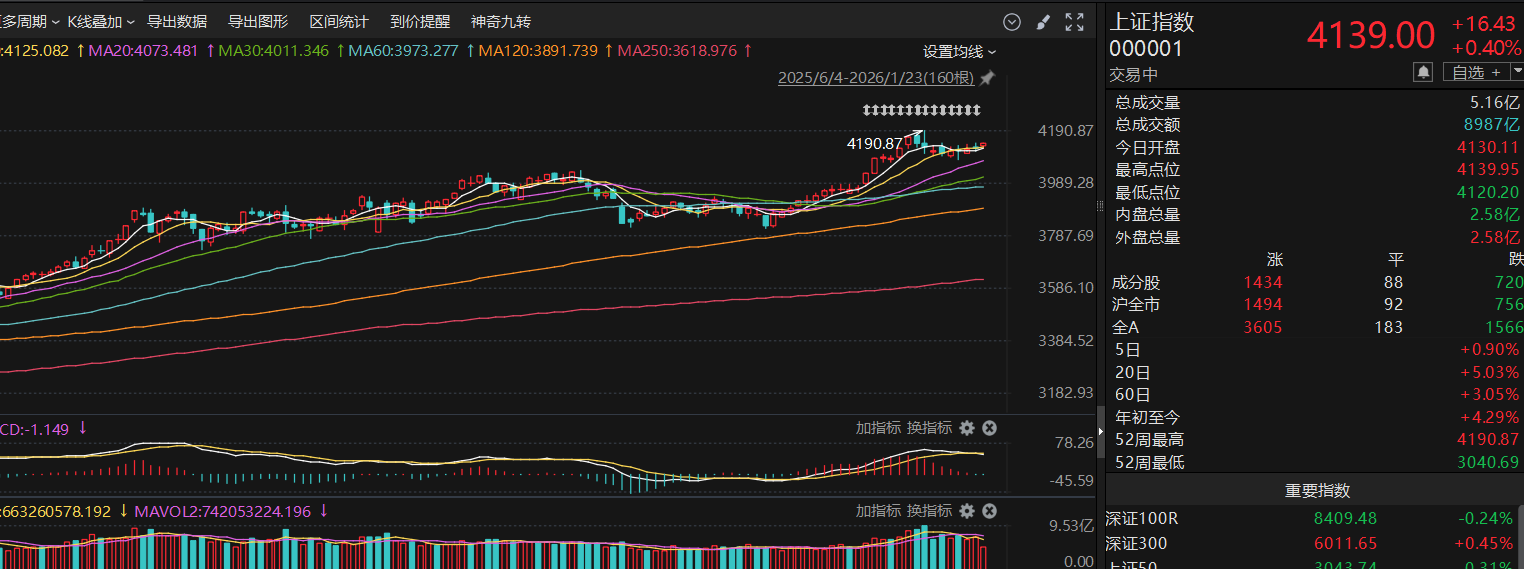The width and height of the screenshot is (1524, 569).
Task: Click the MA20:4073.481 legend label
Action: (x=144, y=50)
